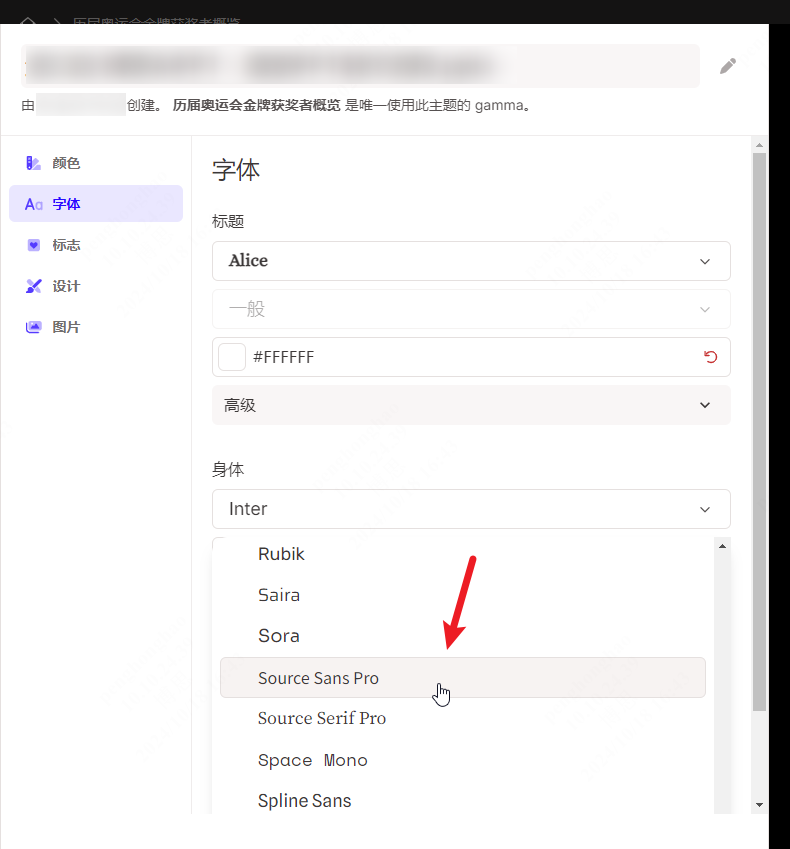
Task: Click the 图片 gallery icon
Action: (34, 327)
